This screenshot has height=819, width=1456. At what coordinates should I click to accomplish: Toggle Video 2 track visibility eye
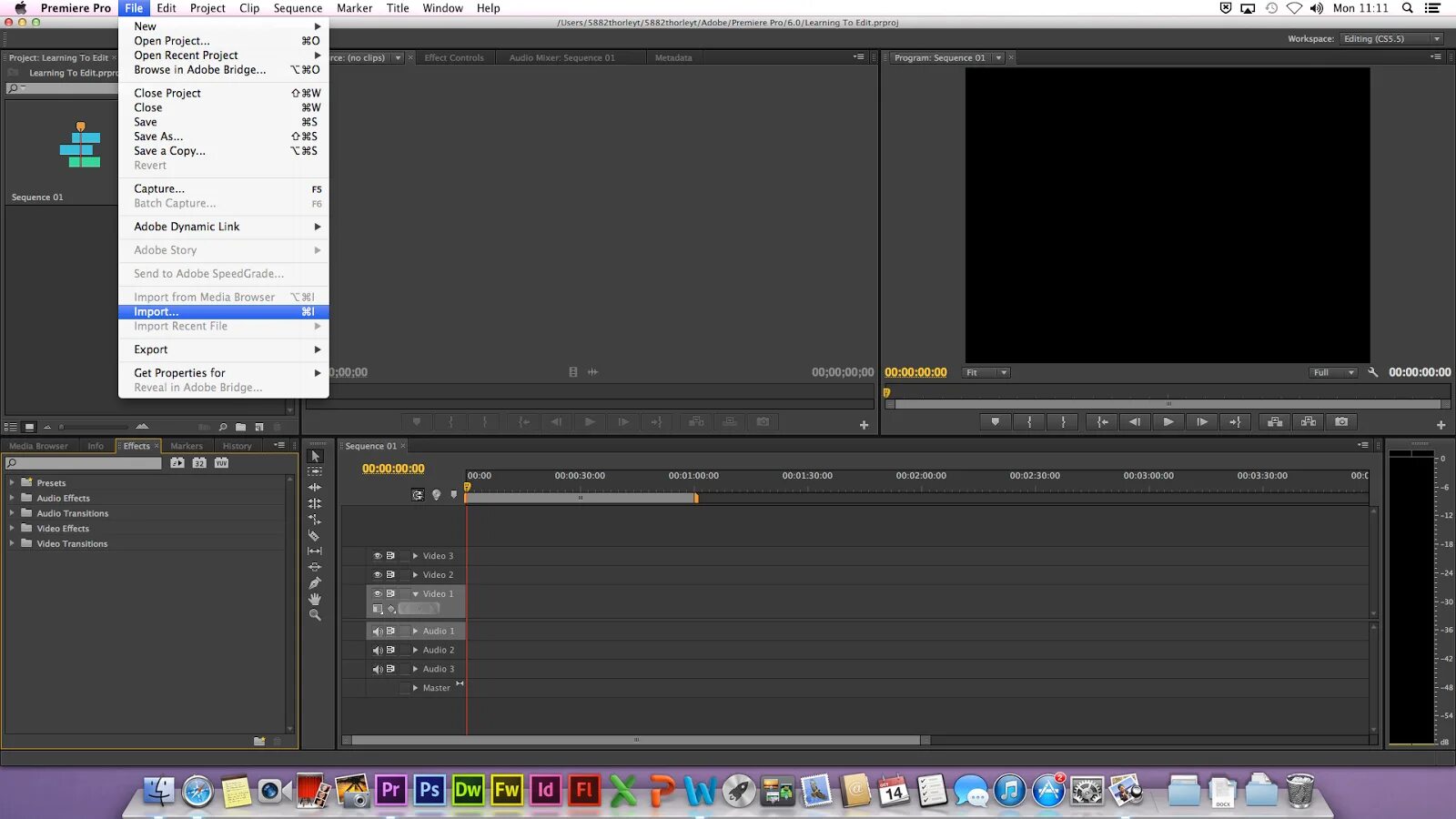point(378,575)
